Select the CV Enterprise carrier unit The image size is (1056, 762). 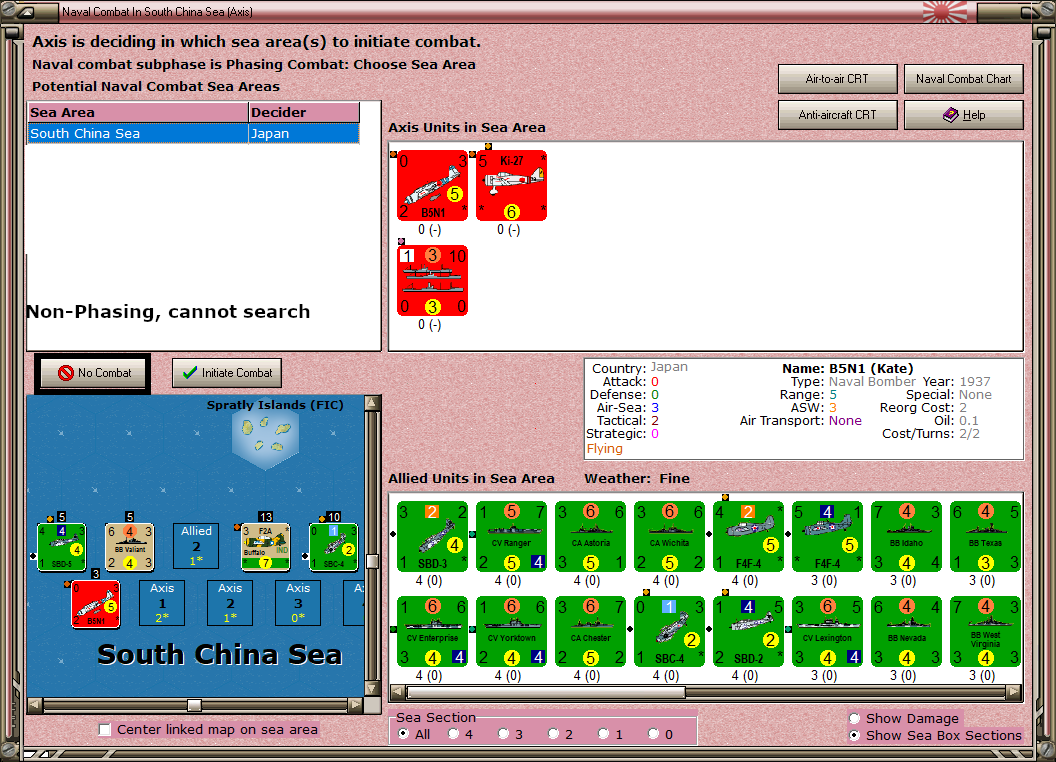point(432,632)
